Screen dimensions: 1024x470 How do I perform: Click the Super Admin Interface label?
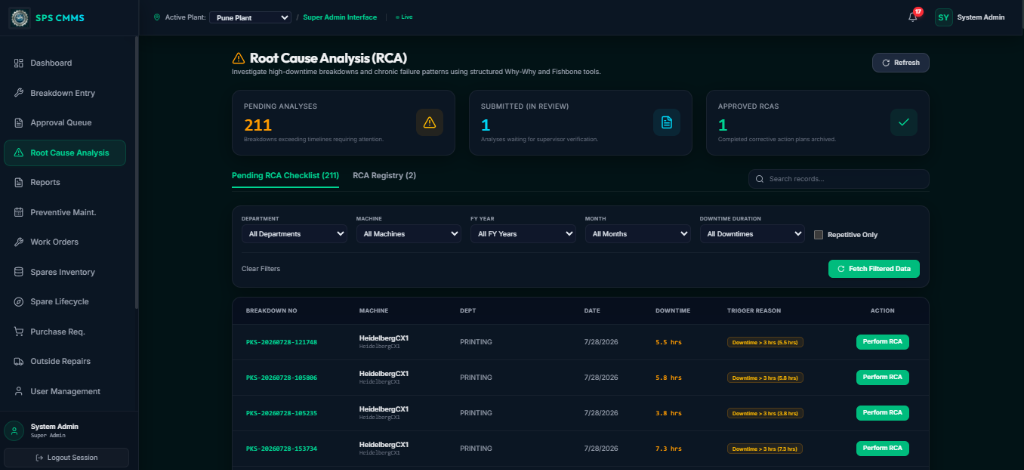(340, 18)
